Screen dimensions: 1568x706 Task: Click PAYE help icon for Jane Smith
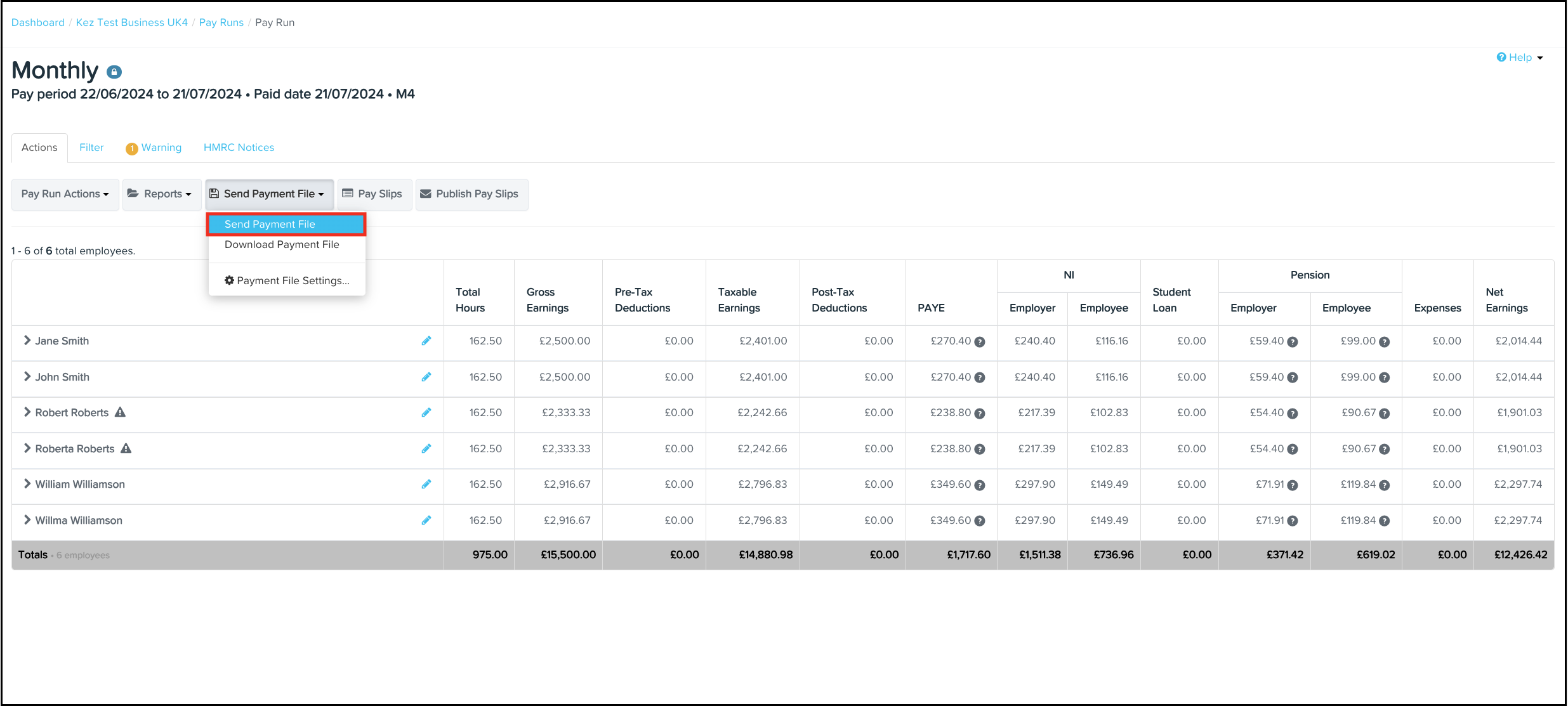tap(980, 342)
